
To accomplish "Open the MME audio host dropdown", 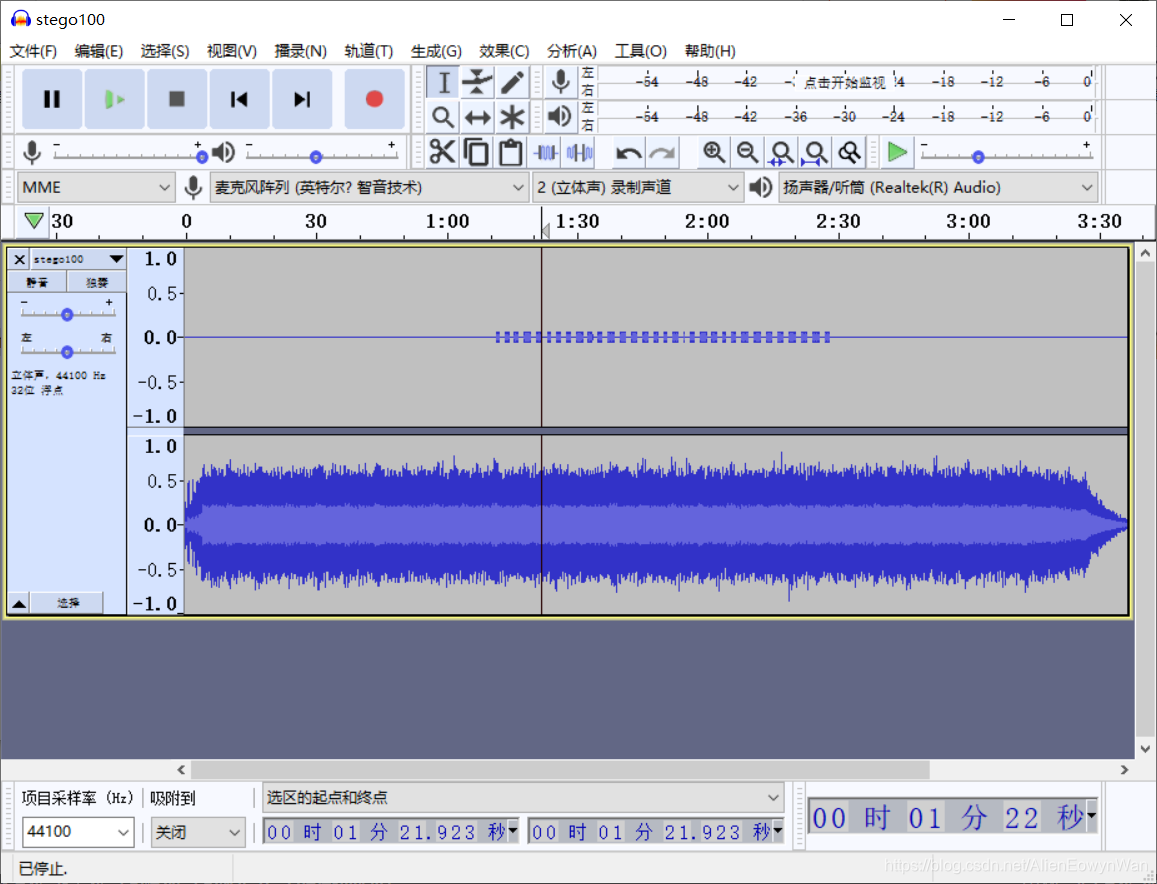I will (96, 187).
